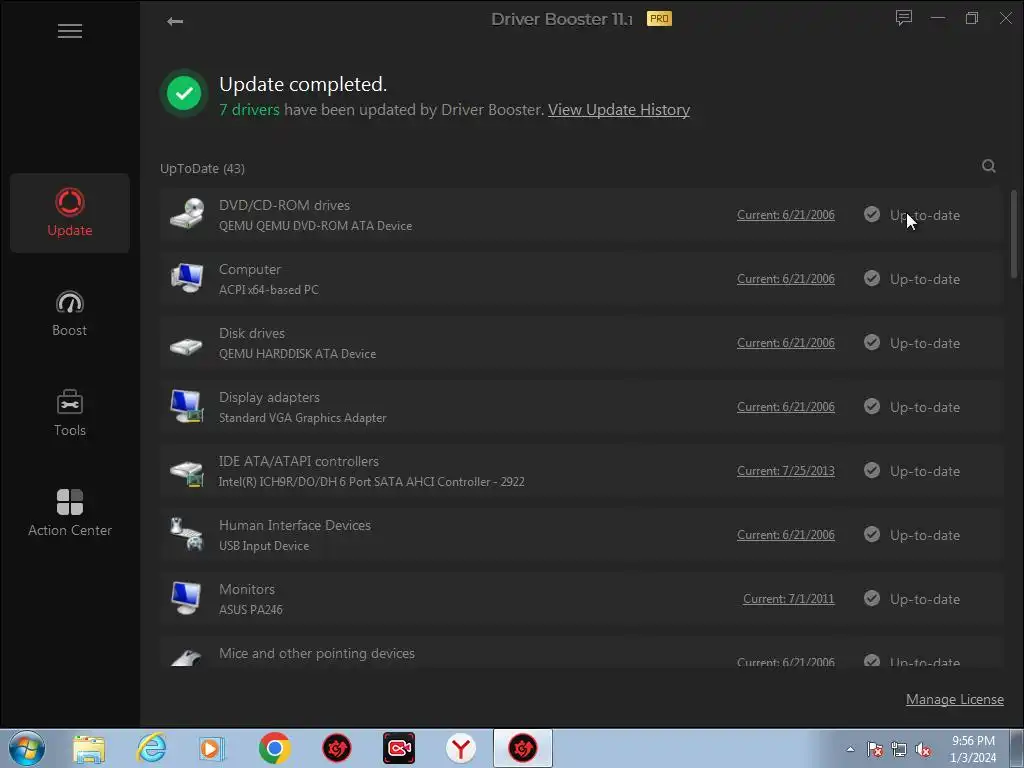Screen dimensions: 1024x768
Task: Click the green update completed checkmark
Action: pyautogui.click(x=184, y=93)
